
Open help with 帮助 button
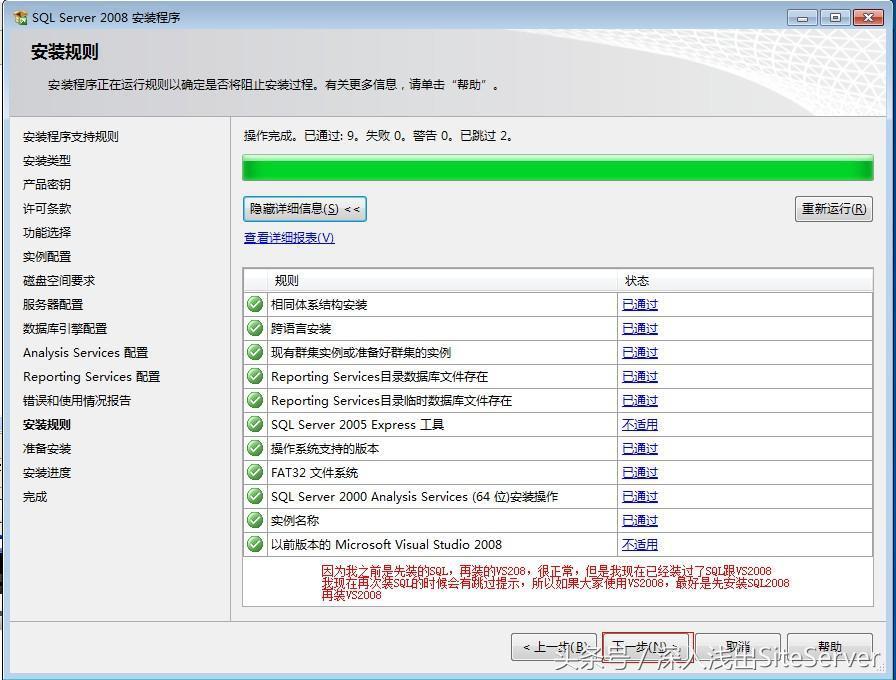tap(830, 647)
